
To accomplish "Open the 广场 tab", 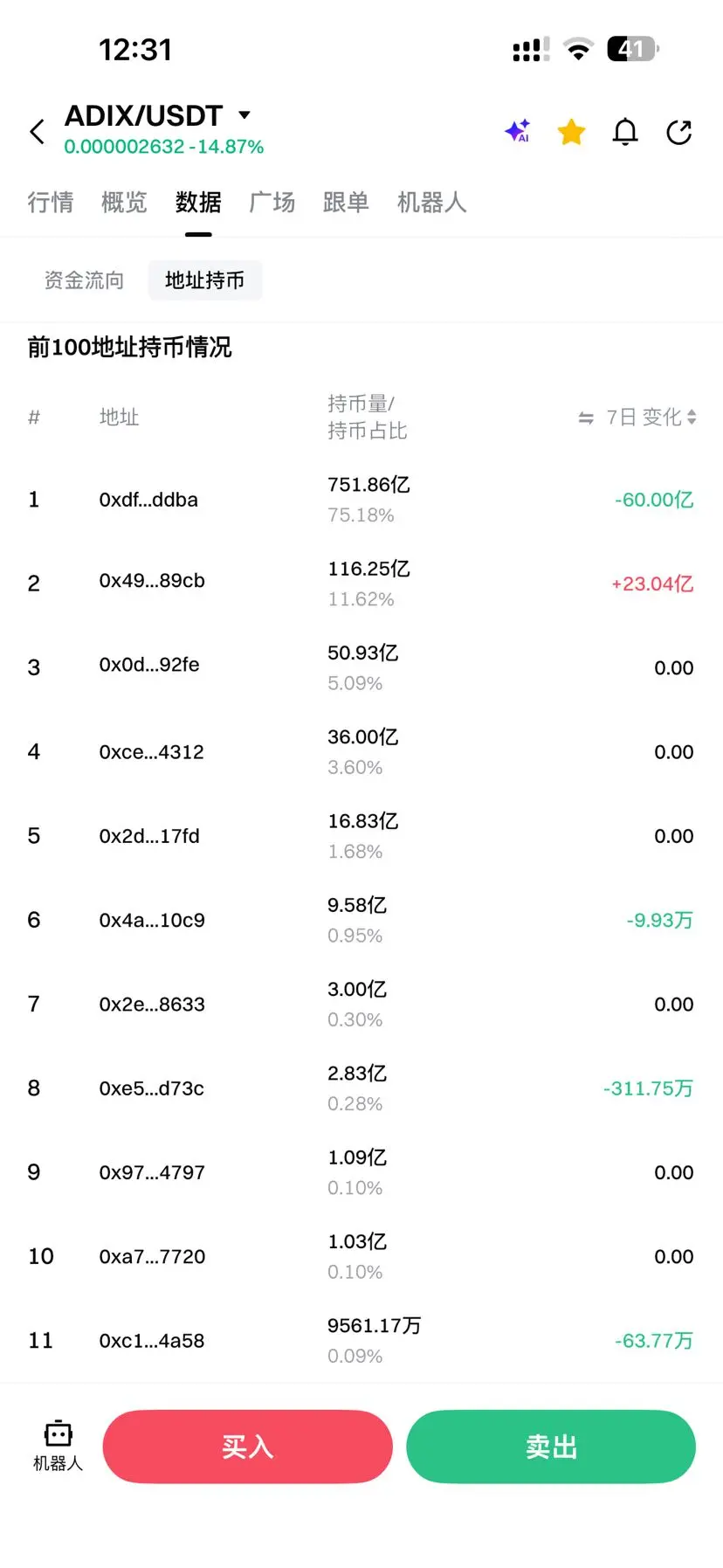I will click(x=272, y=203).
